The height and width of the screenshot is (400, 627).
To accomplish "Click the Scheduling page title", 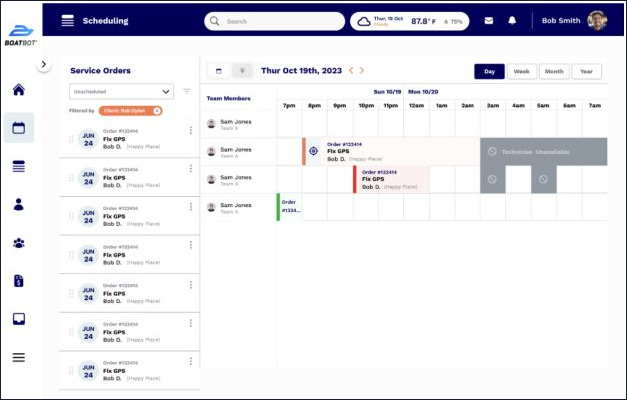I will click(106, 21).
